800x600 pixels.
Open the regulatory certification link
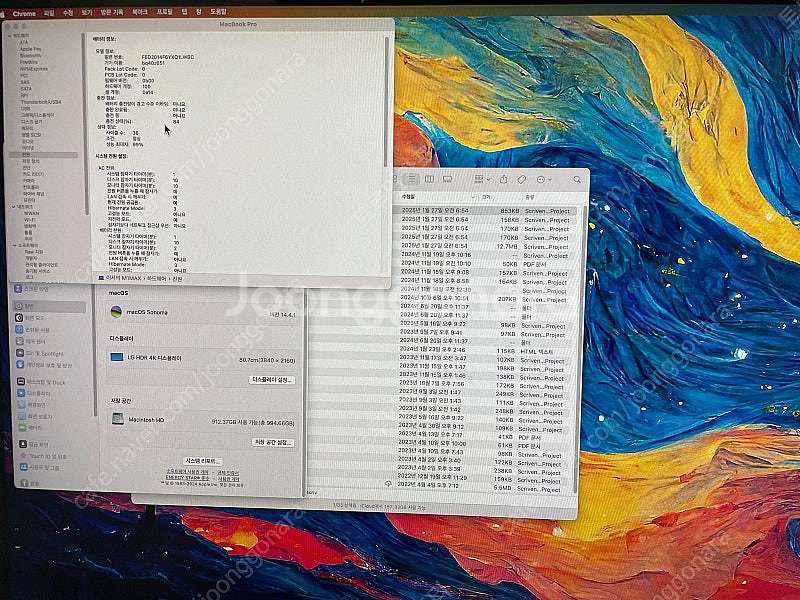(229, 472)
